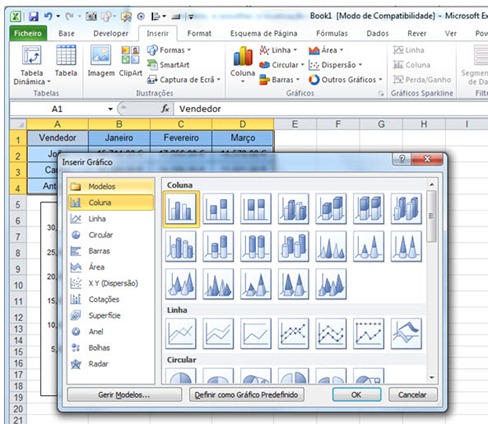Select the Fevereiro cell

181,138
